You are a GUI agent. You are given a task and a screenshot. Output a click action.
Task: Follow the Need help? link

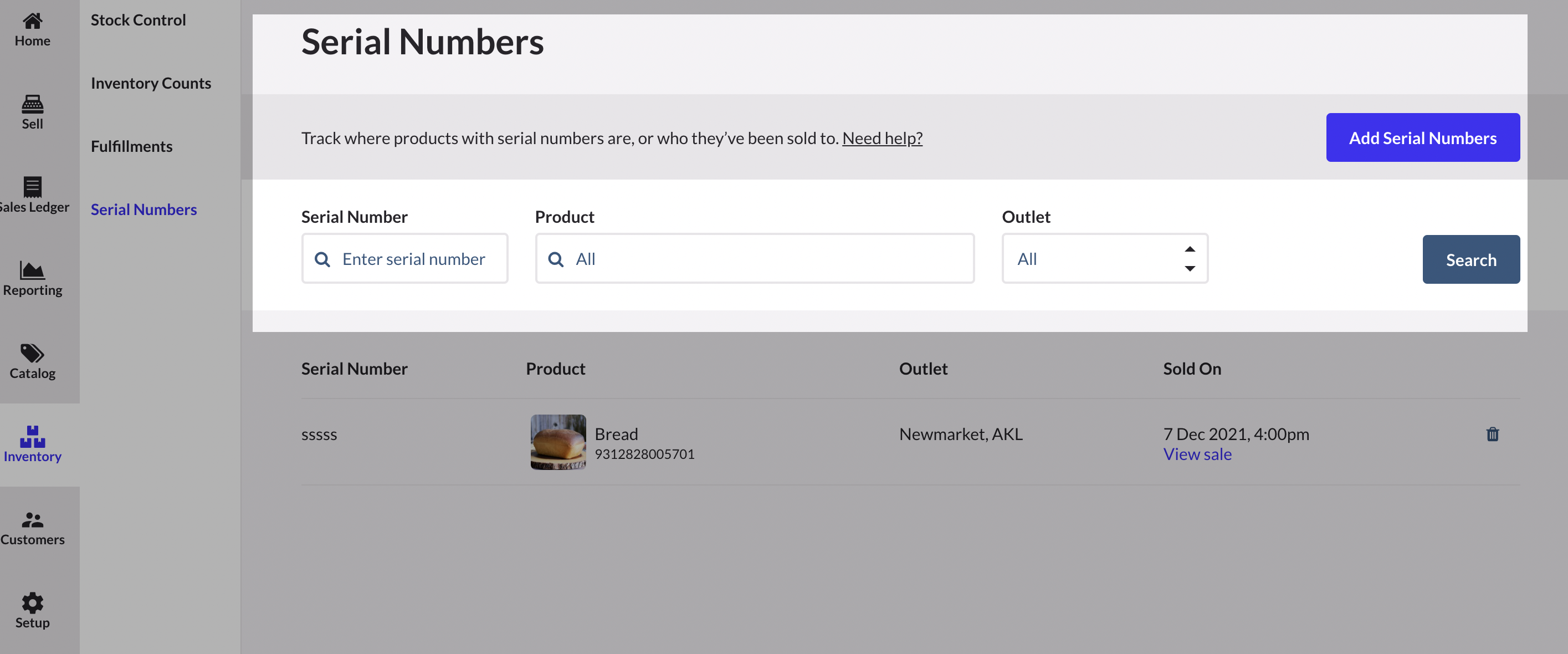tap(882, 138)
